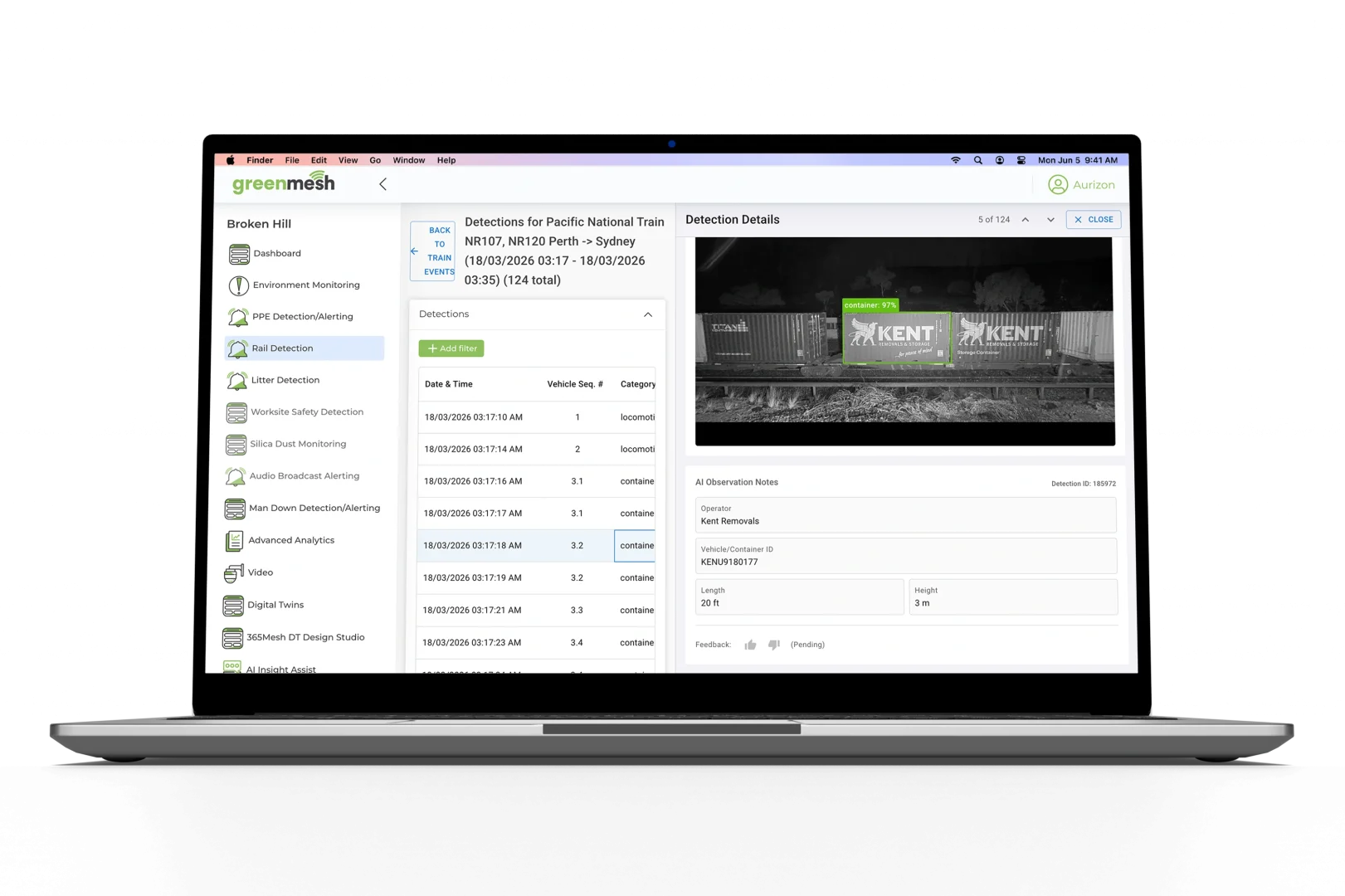The image size is (1345, 896).
Task: Click the Rail Detection bell icon
Action: [238, 348]
